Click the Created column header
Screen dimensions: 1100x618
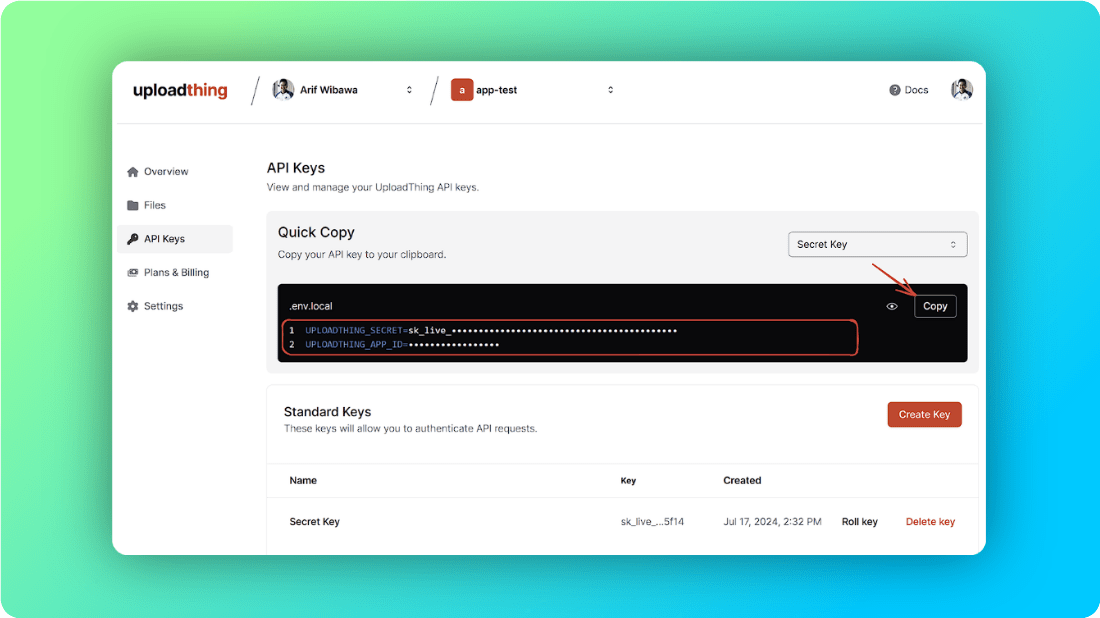point(742,481)
